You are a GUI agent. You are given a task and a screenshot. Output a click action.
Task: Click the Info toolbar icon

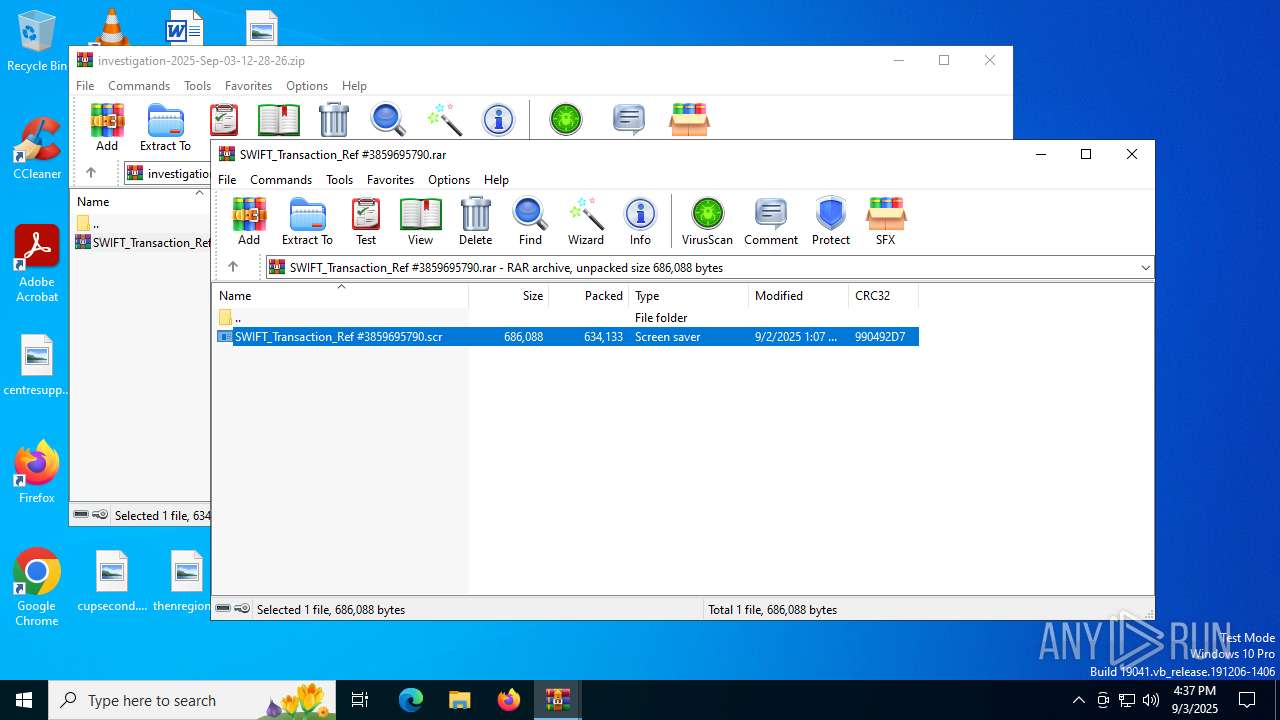point(640,221)
